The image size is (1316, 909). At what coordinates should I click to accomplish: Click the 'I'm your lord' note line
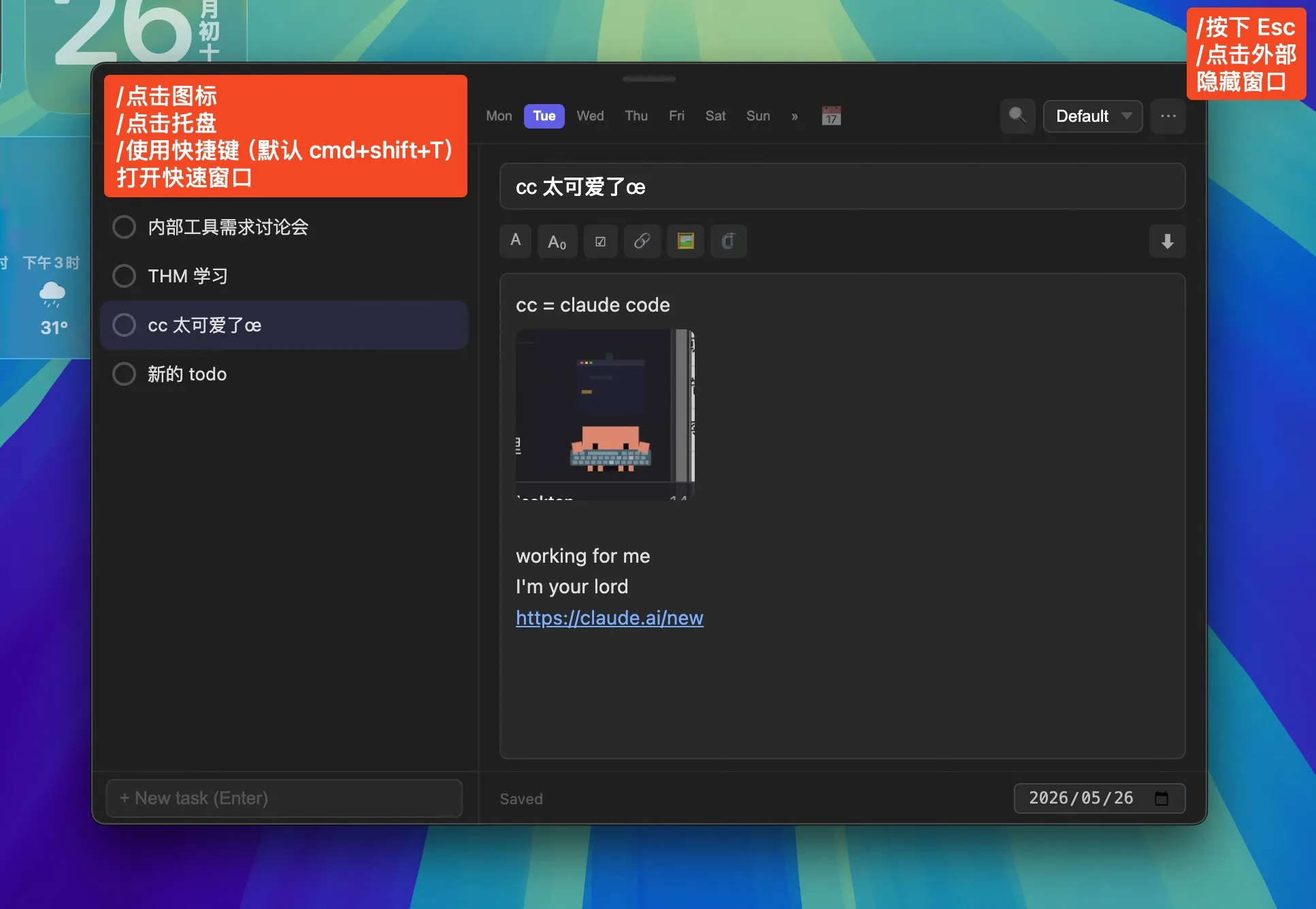pyautogui.click(x=572, y=586)
